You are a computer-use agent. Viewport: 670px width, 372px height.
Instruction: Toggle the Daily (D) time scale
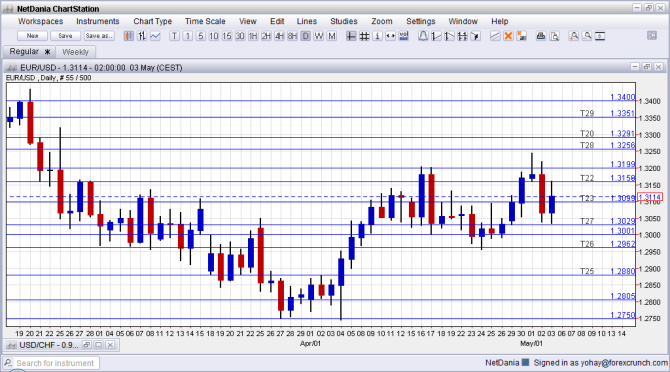point(306,36)
